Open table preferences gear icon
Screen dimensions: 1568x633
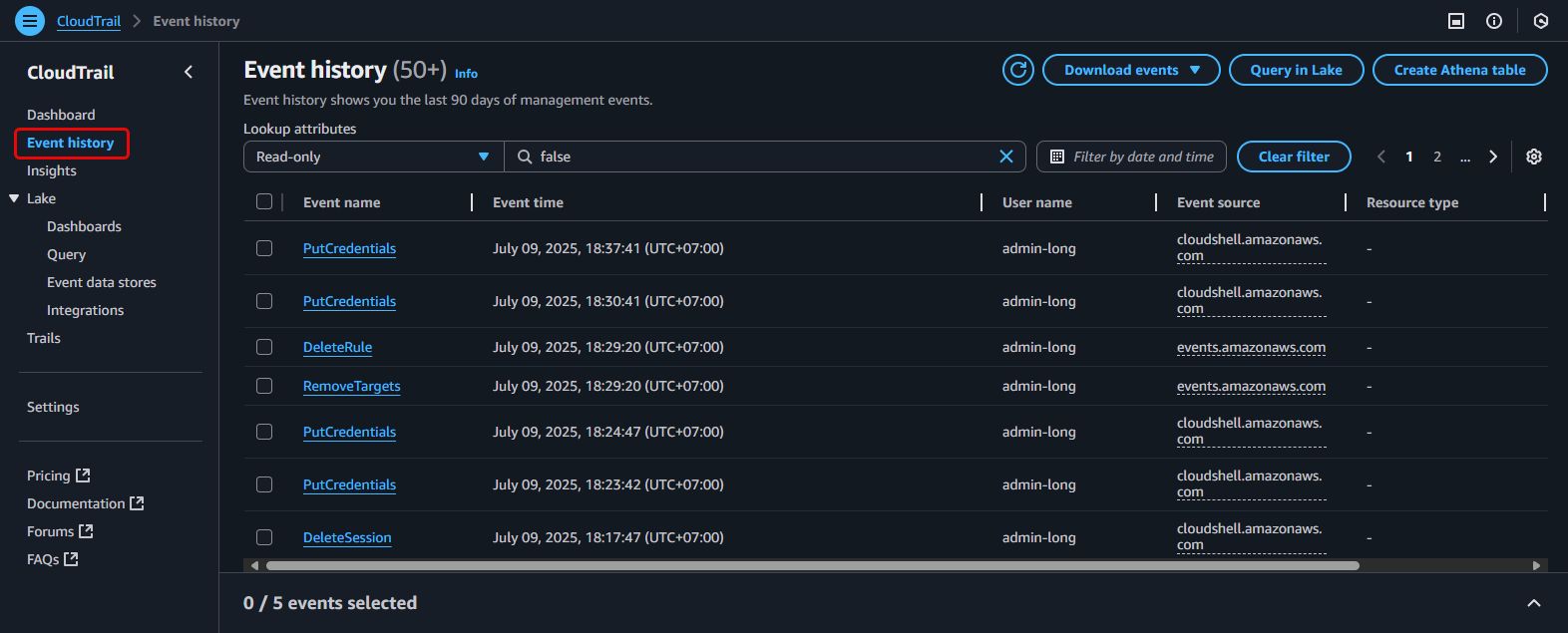(1533, 157)
